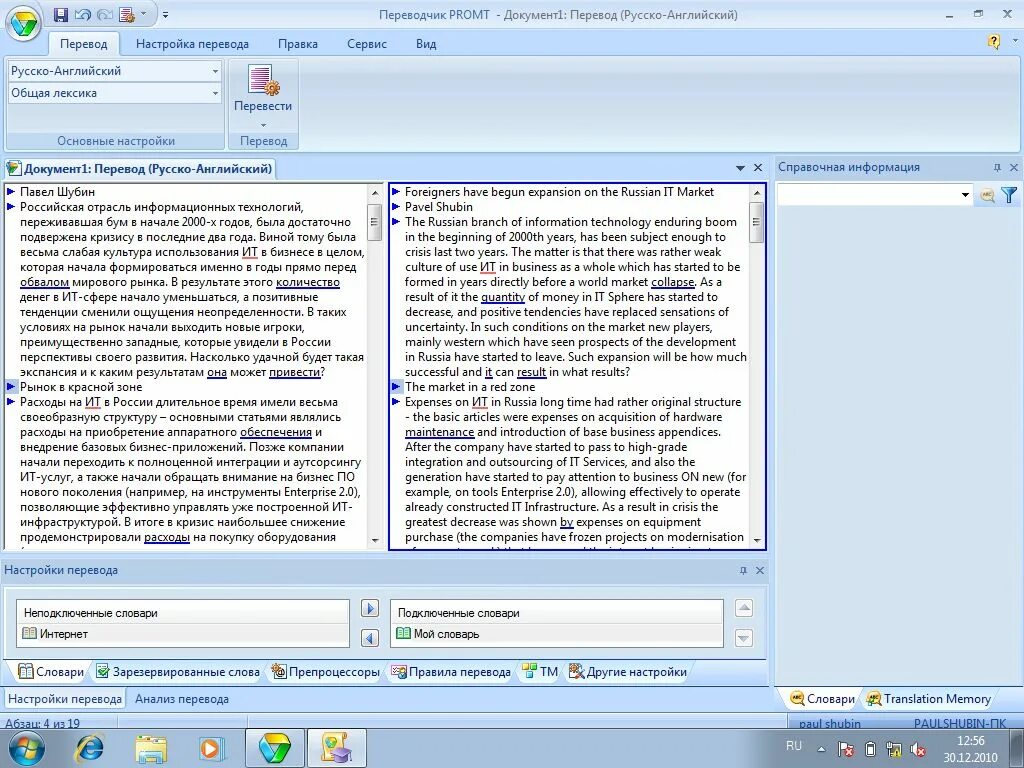This screenshot has width=1024, height=768.
Task: Open the Словари settings tab
Action: pos(51,671)
